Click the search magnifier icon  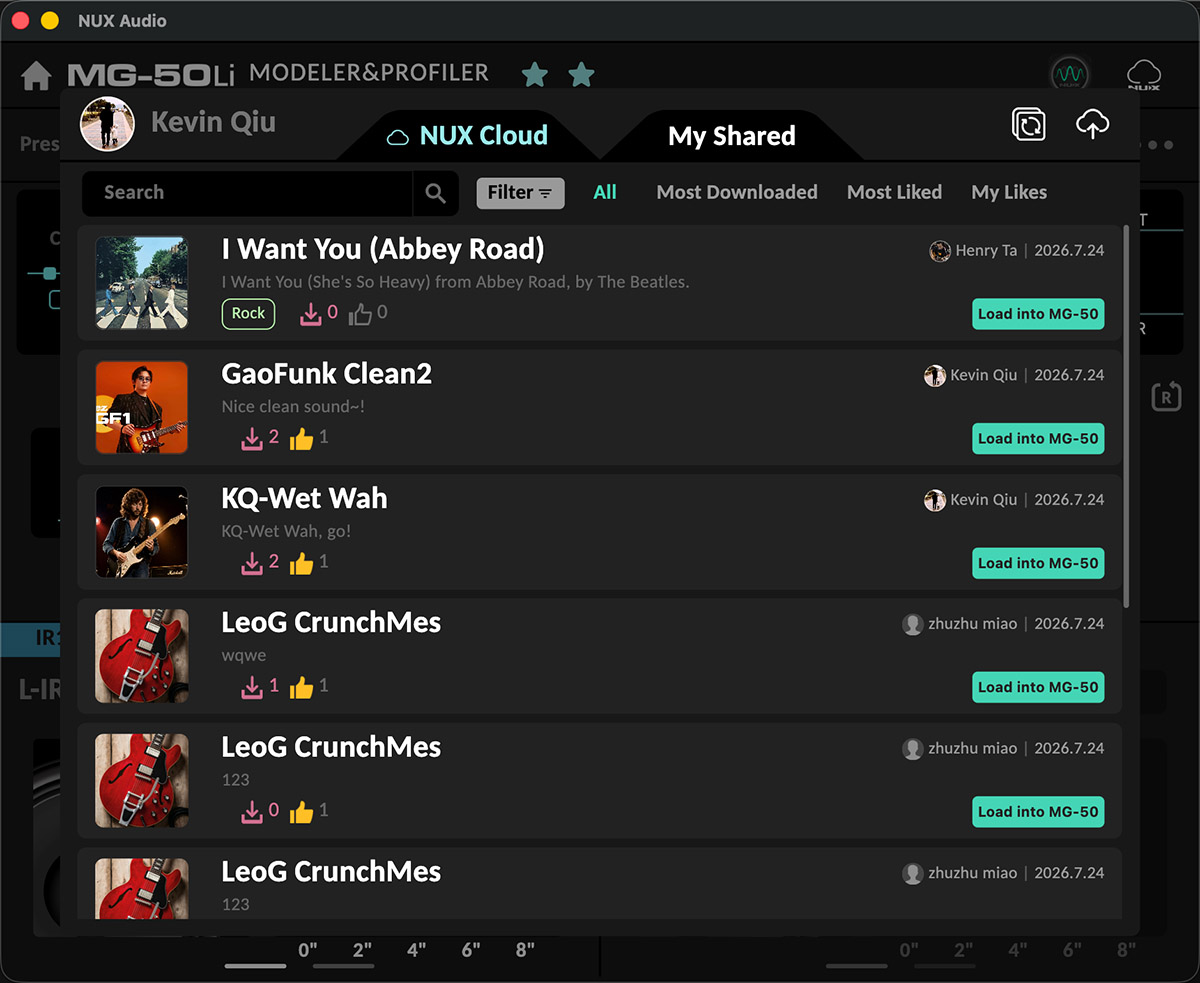tap(436, 193)
